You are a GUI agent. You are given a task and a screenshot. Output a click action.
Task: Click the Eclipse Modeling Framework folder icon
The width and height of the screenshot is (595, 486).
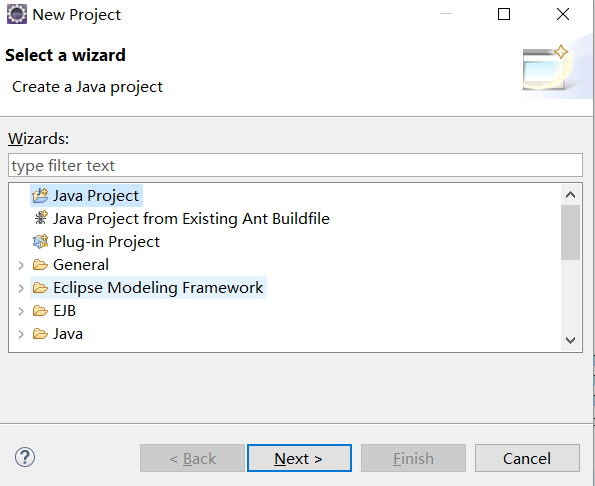pos(40,288)
